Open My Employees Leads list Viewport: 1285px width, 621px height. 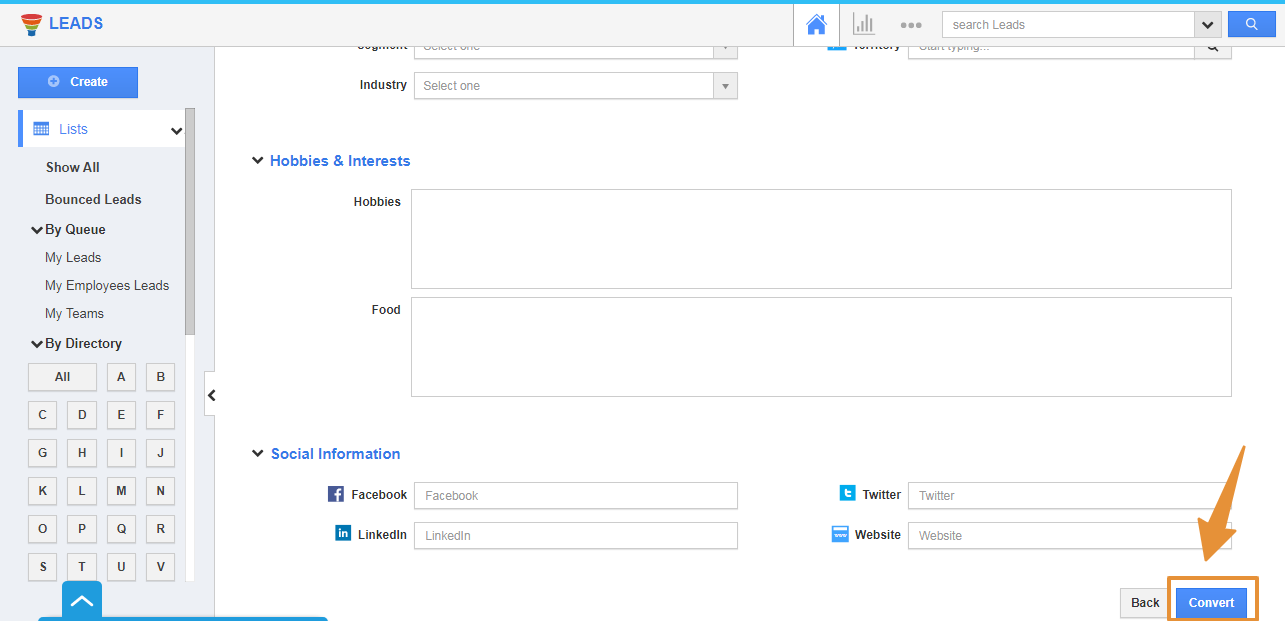pos(107,285)
